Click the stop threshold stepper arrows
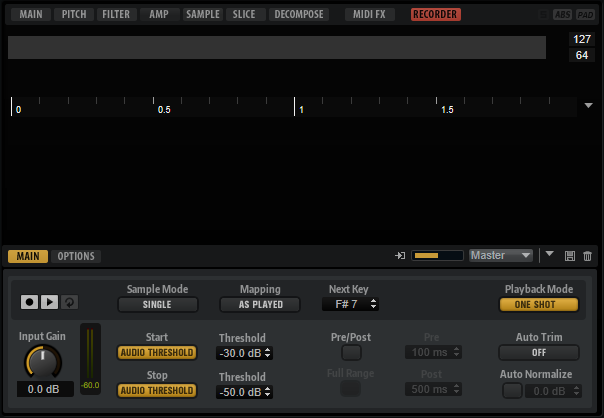The width and height of the screenshot is (604, 418). pyautogui.click(x=268, y=392)
